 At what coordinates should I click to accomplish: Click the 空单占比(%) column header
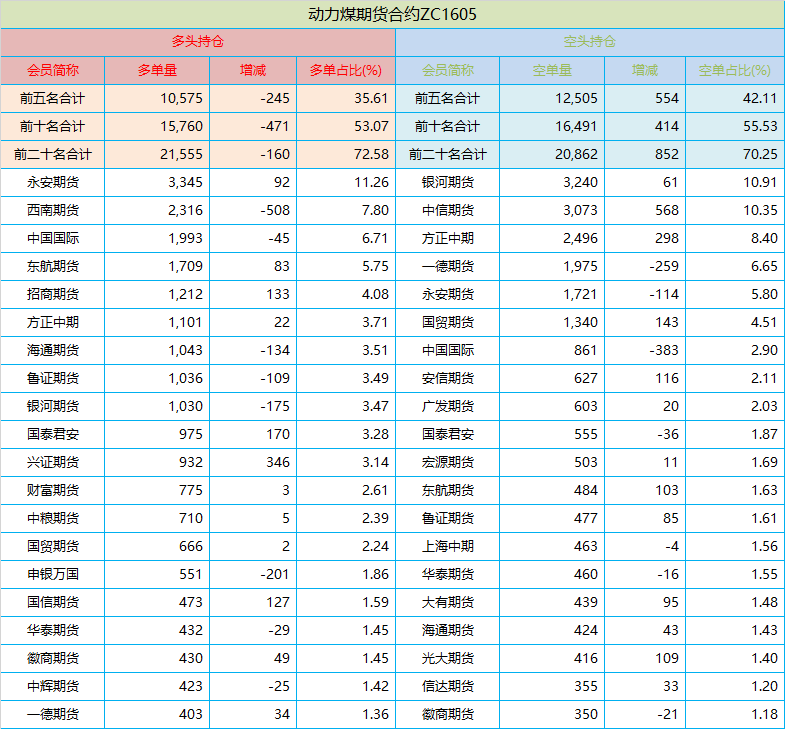click(734, 70)
